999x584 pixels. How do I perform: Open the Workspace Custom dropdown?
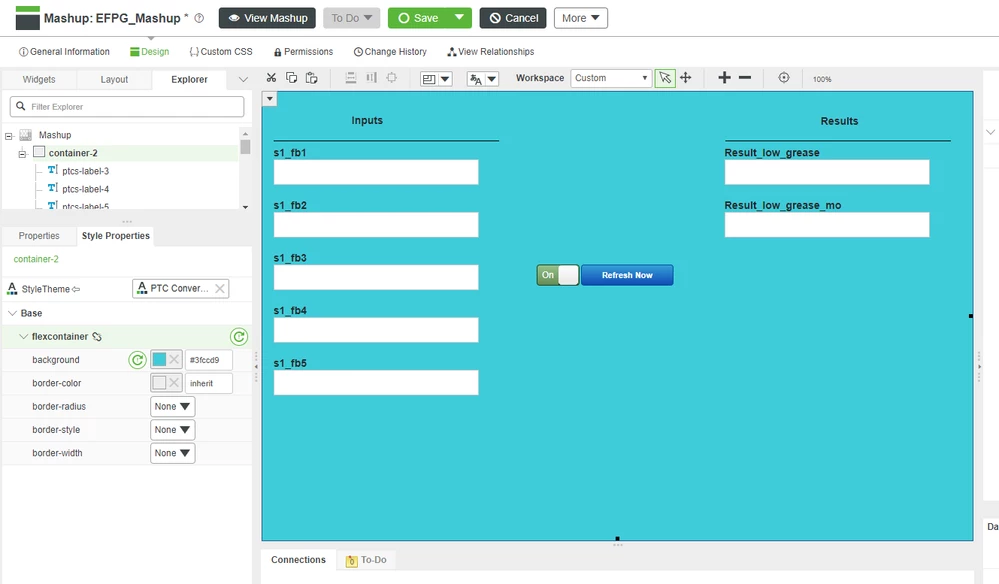pyautogui.click(x=611, y=78)
